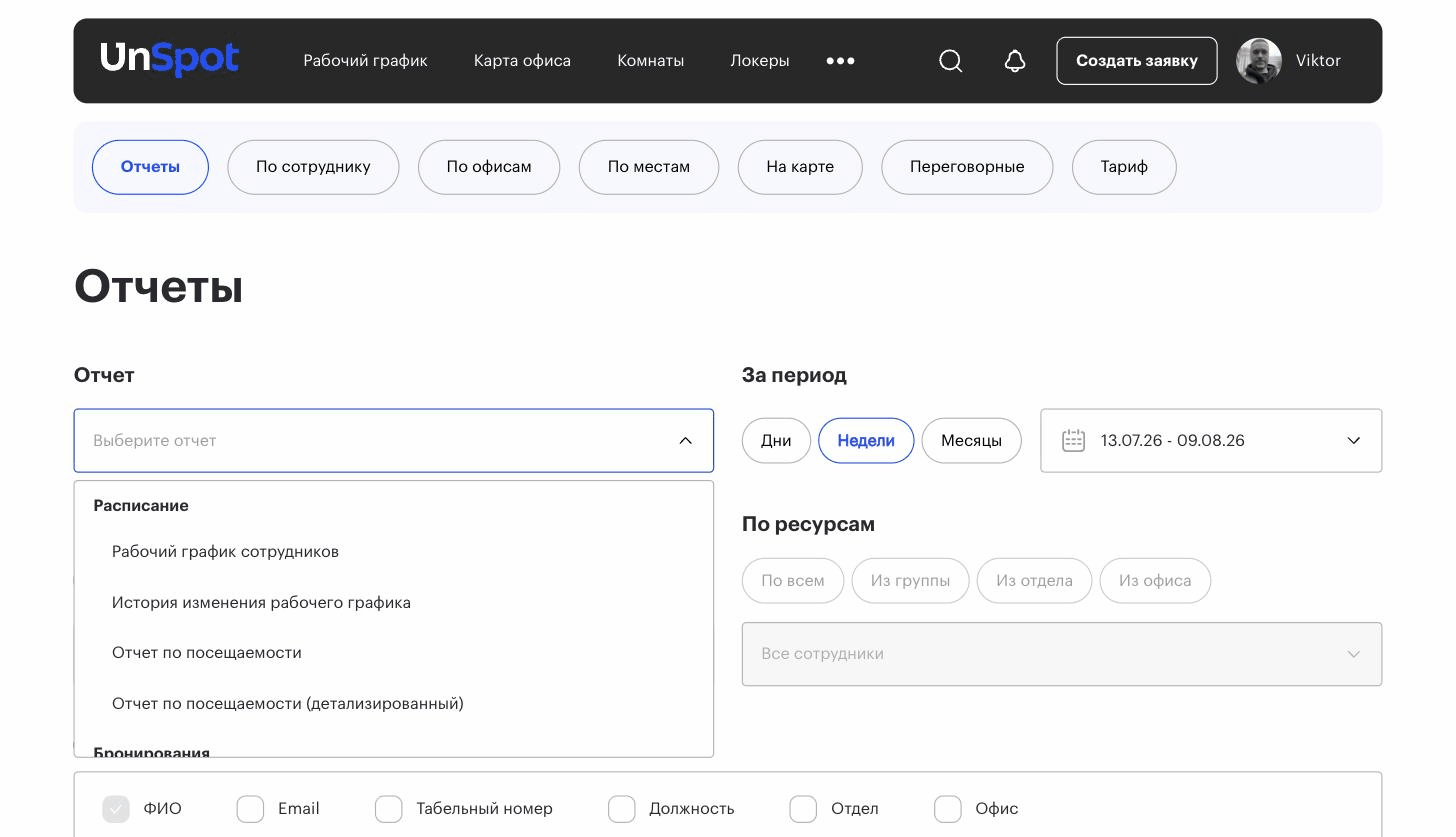Select Недели period option

point(866,441)
